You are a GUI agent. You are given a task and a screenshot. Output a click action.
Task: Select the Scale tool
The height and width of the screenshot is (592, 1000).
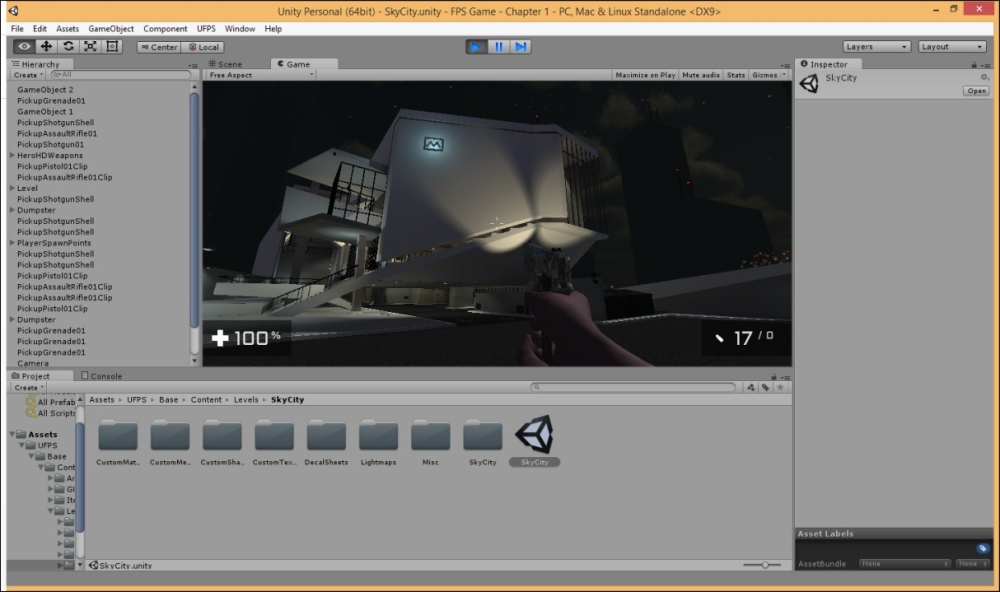90,46
